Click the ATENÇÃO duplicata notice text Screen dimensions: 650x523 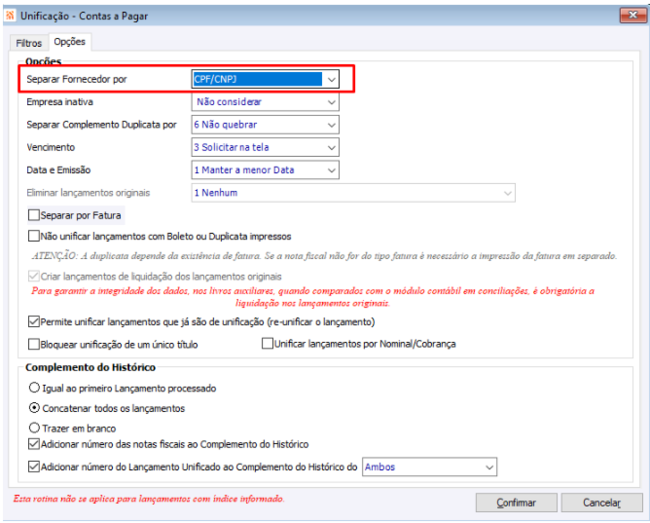click(324, 256)
